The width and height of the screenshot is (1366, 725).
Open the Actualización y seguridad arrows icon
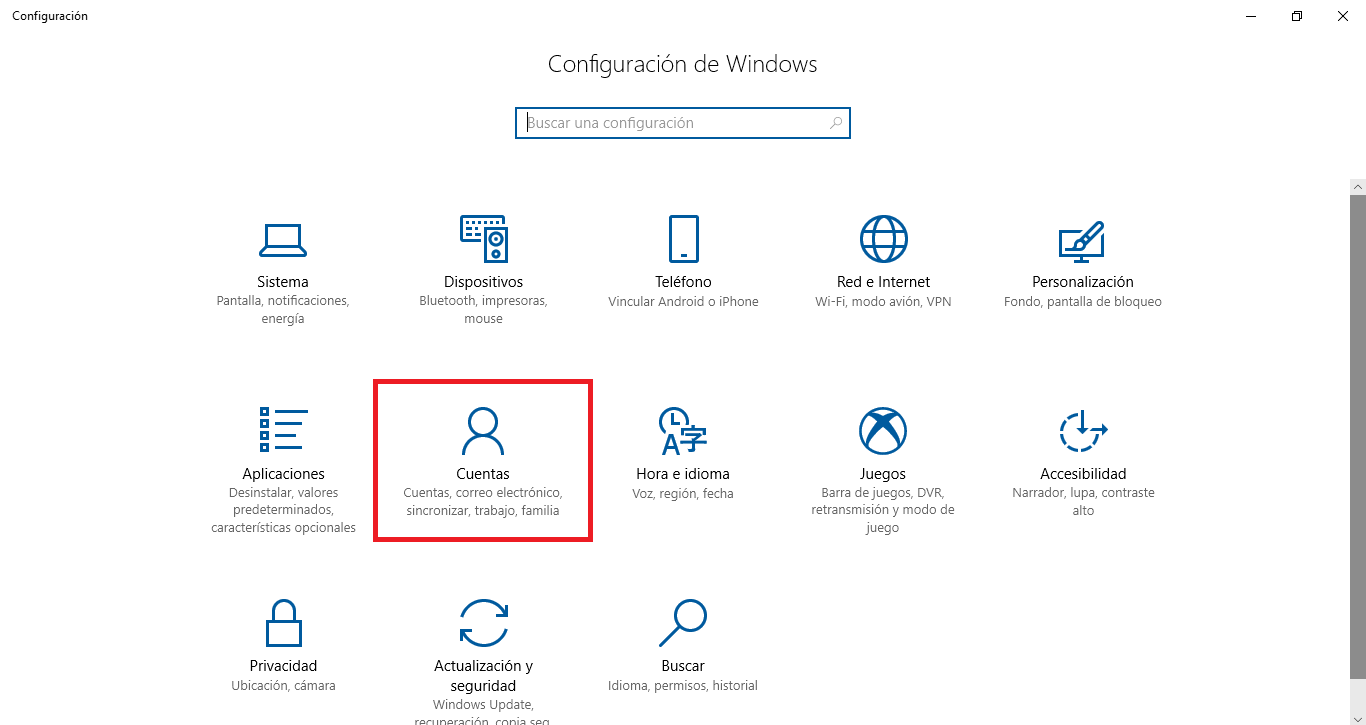click(484, 622)
